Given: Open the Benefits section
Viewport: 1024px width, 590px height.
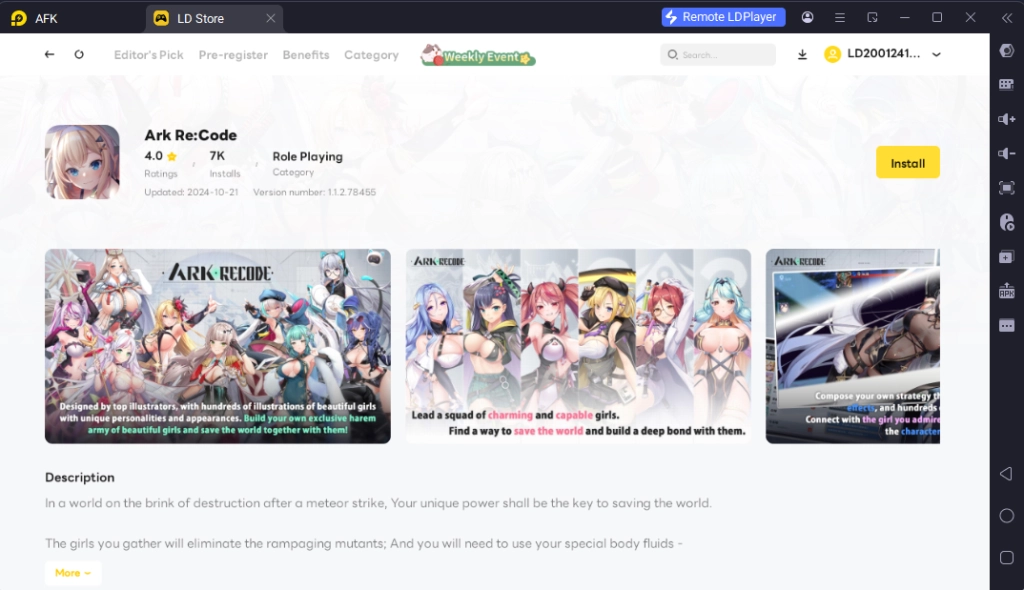Looking at the screenshot, I should point(306,55).
